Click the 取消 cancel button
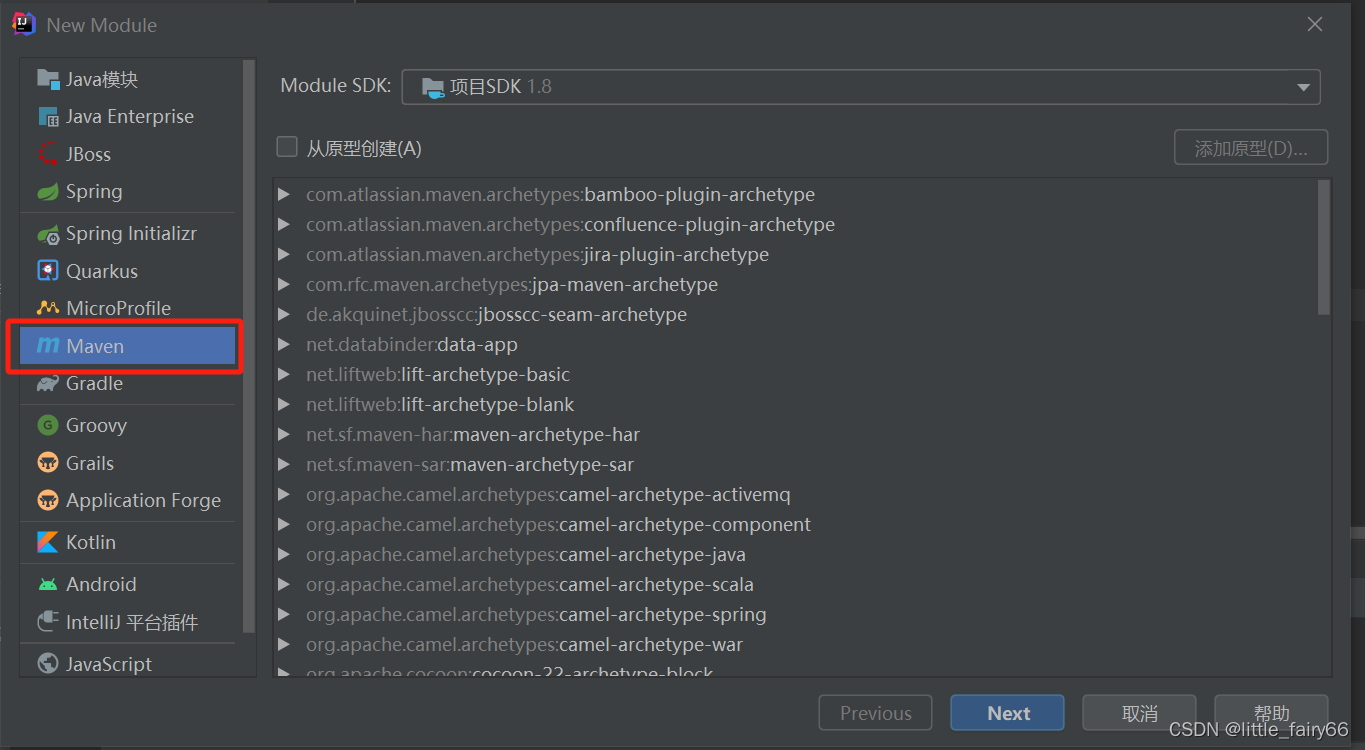1365x750 pixels. click(x=1139, y=713)
